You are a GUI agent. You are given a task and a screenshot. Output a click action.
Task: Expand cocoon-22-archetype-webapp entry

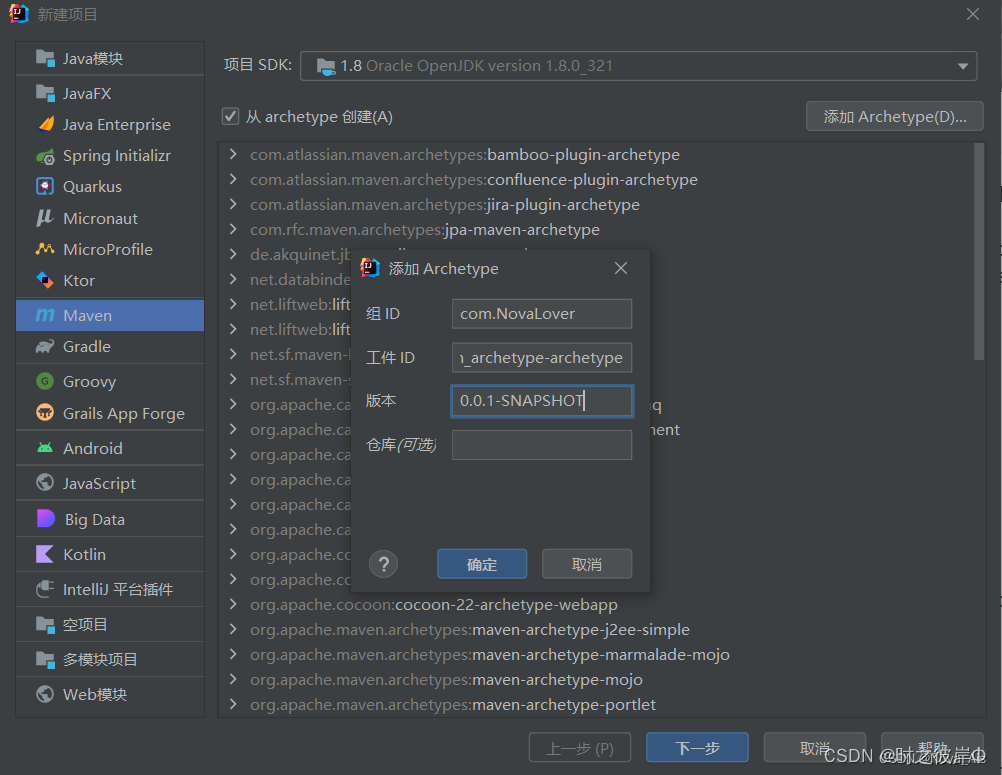(x=233, y=604)
